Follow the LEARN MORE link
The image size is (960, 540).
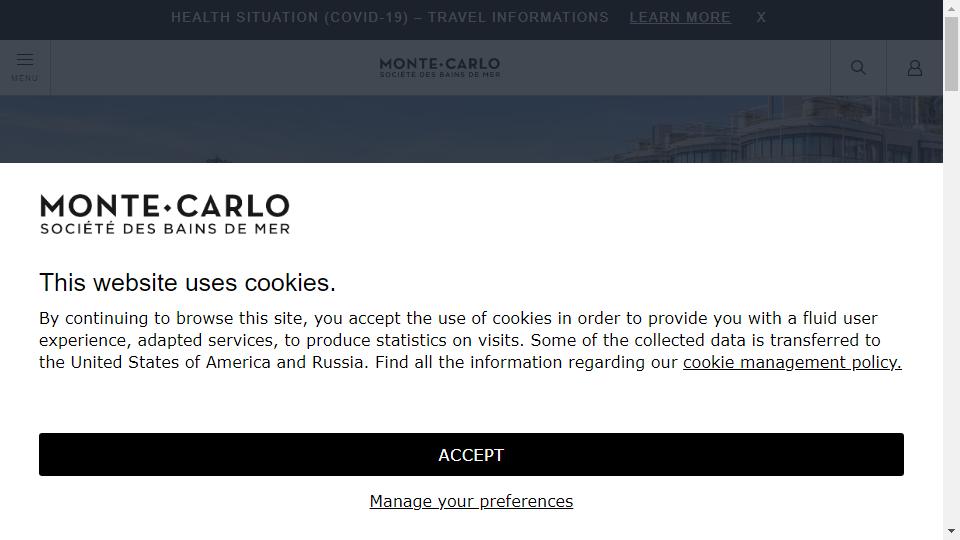680,18
